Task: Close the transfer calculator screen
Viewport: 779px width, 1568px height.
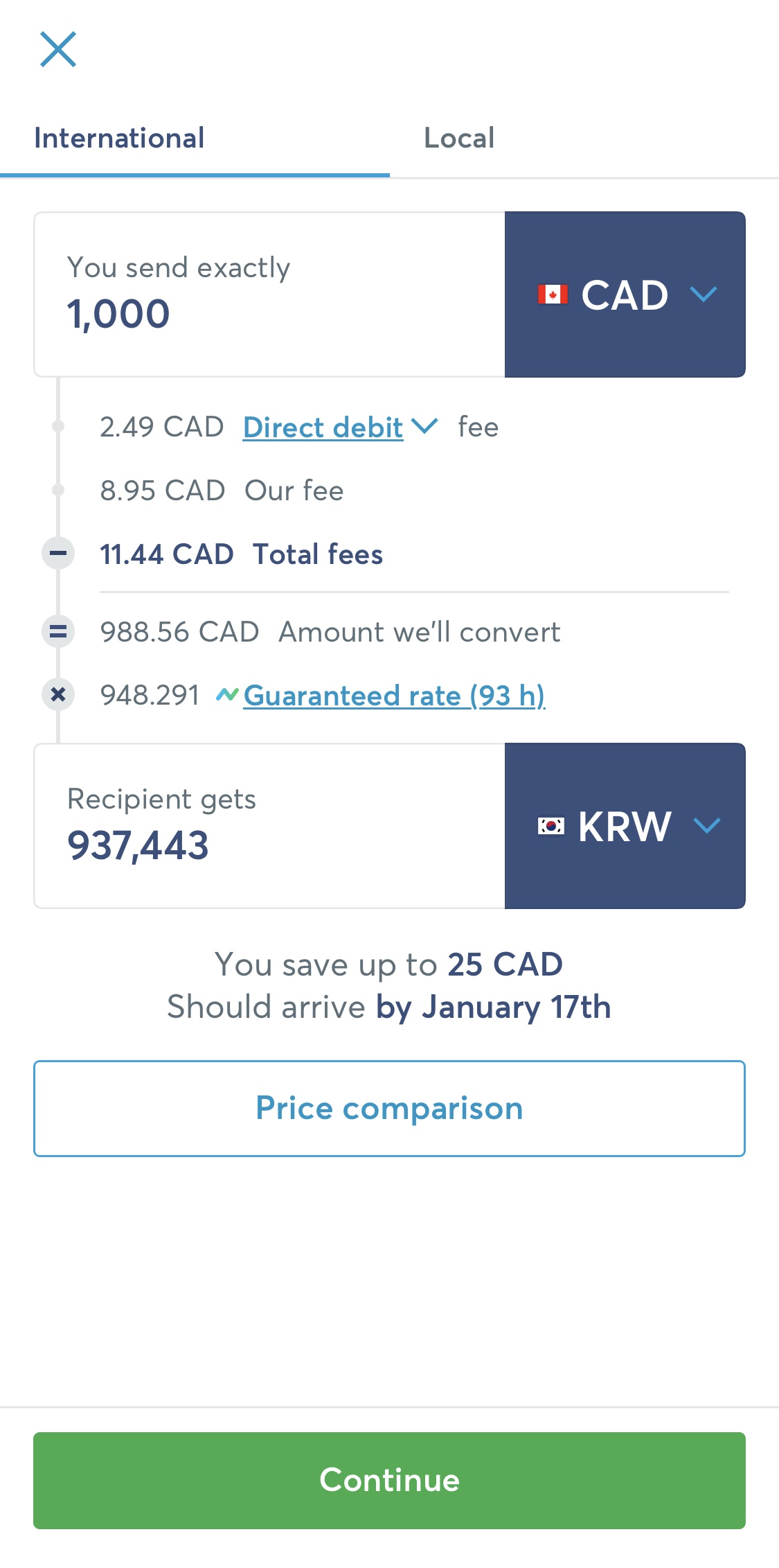Action: (x=58, y=49)
